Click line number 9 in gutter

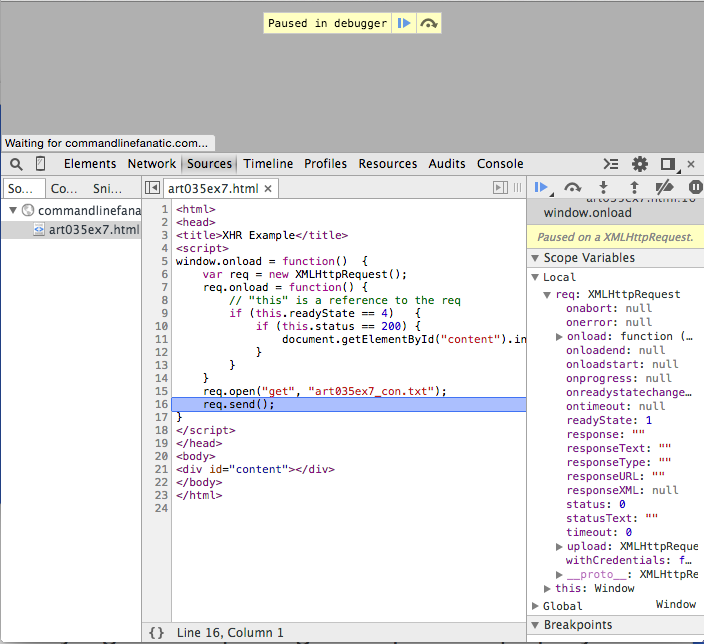pos(164,313)
